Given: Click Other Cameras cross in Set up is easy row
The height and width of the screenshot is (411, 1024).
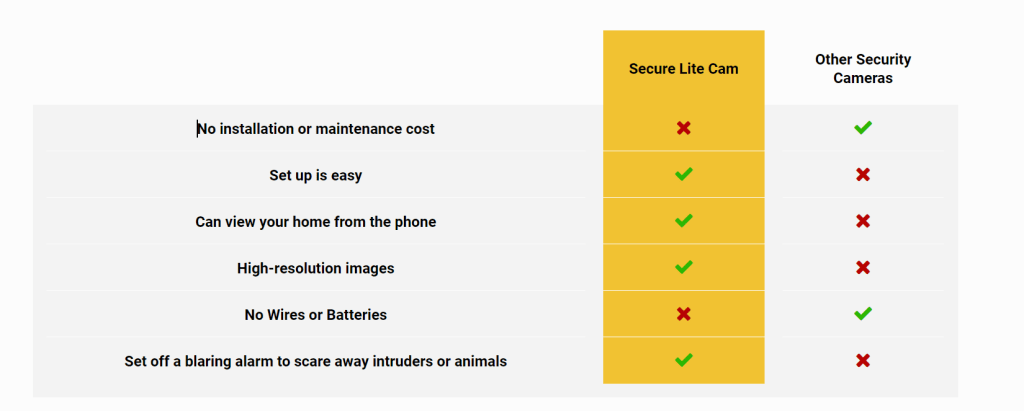Looking at the screenshot, I should tap(863, 174).
